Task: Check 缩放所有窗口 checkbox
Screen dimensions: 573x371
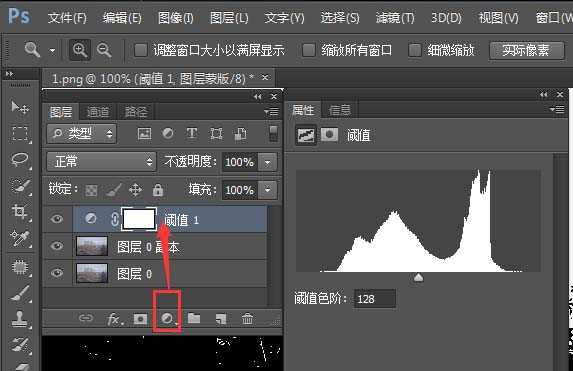Action: tap(308, 50)
